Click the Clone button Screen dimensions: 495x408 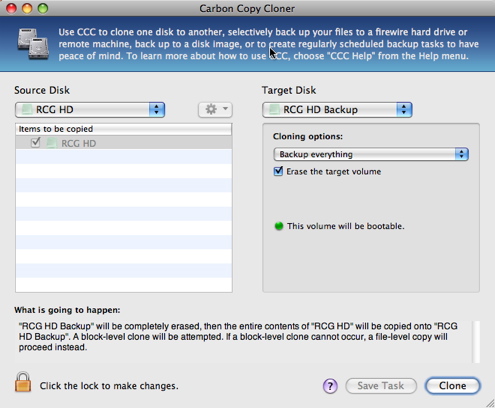click(x=452, y=386)
